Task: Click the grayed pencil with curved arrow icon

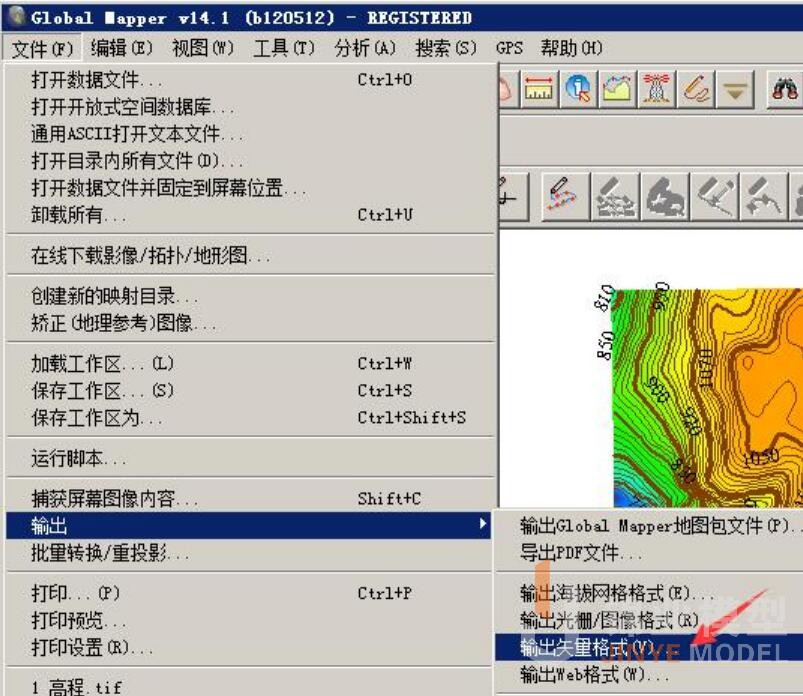Action: coord(763,196)
